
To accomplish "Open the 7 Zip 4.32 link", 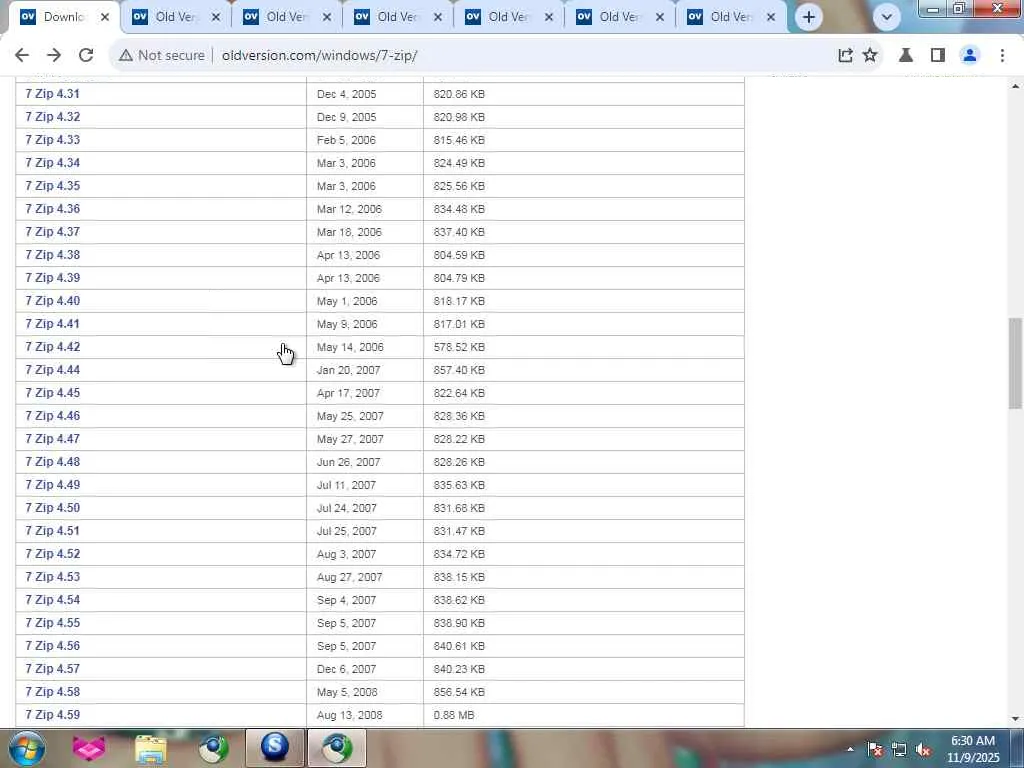I will (52, 117).
